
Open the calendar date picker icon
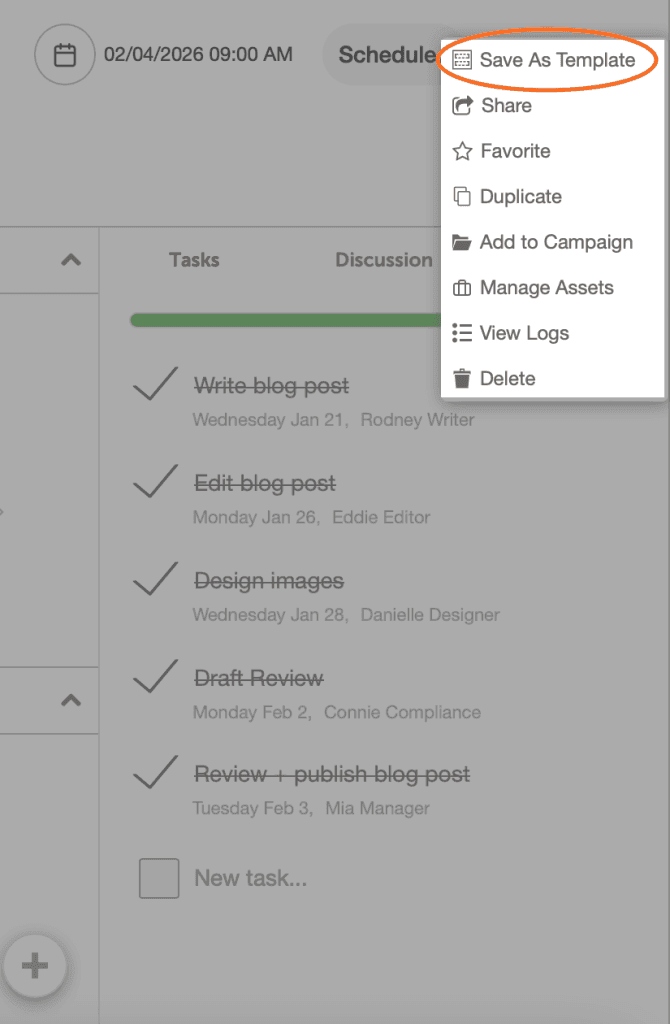pyautogui.click(x=64, y=55)
